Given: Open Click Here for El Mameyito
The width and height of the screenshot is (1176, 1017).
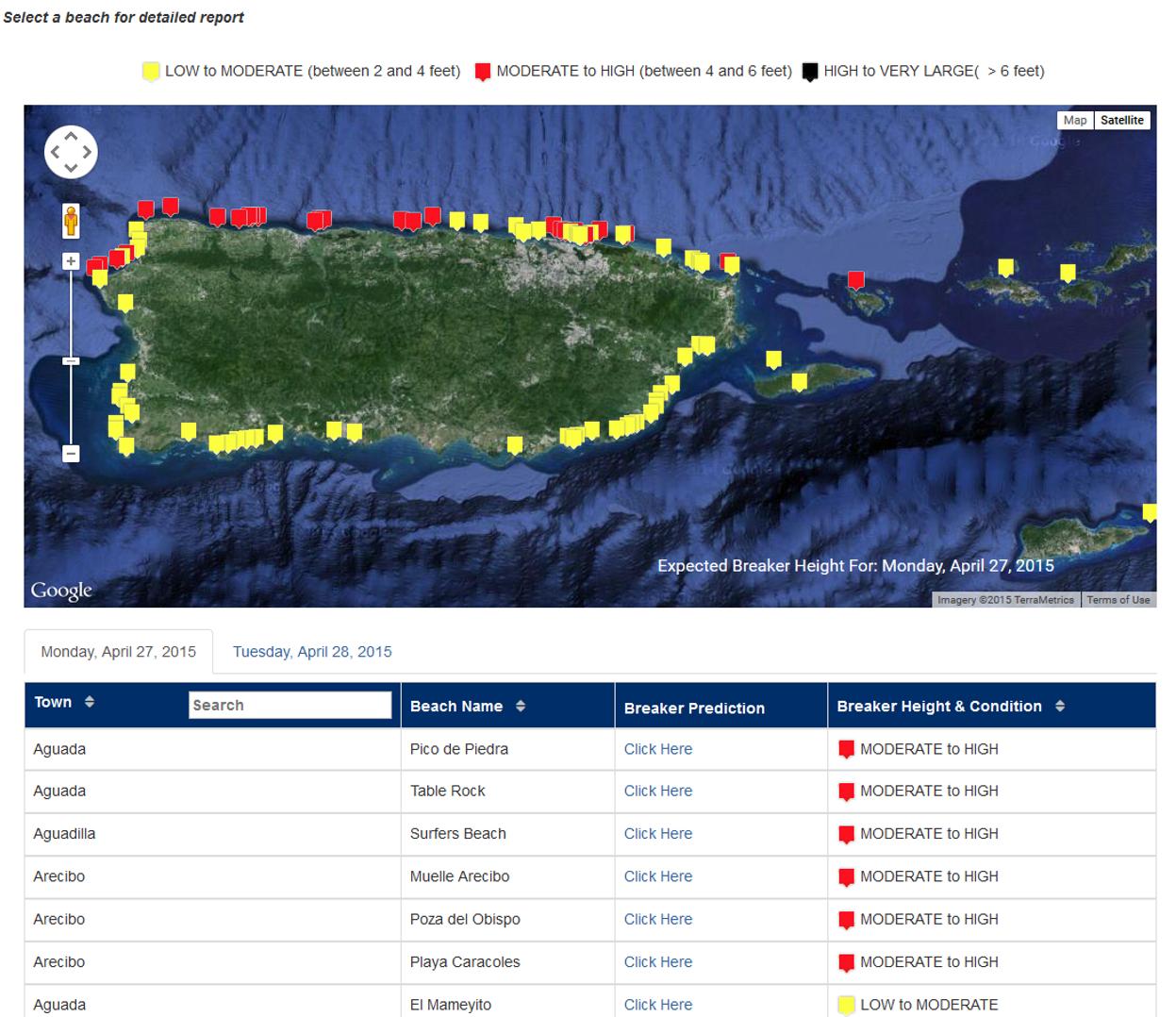Looking at the screenshot, I should tap(658, 1005).
